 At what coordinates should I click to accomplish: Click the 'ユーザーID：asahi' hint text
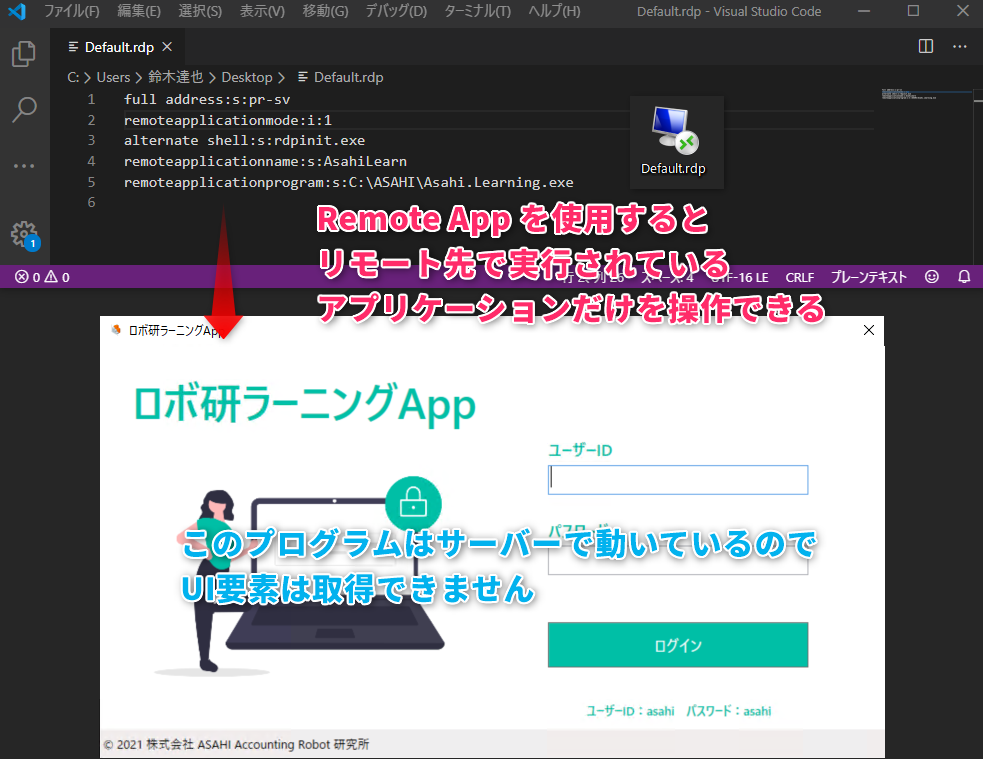coord(630,711)
